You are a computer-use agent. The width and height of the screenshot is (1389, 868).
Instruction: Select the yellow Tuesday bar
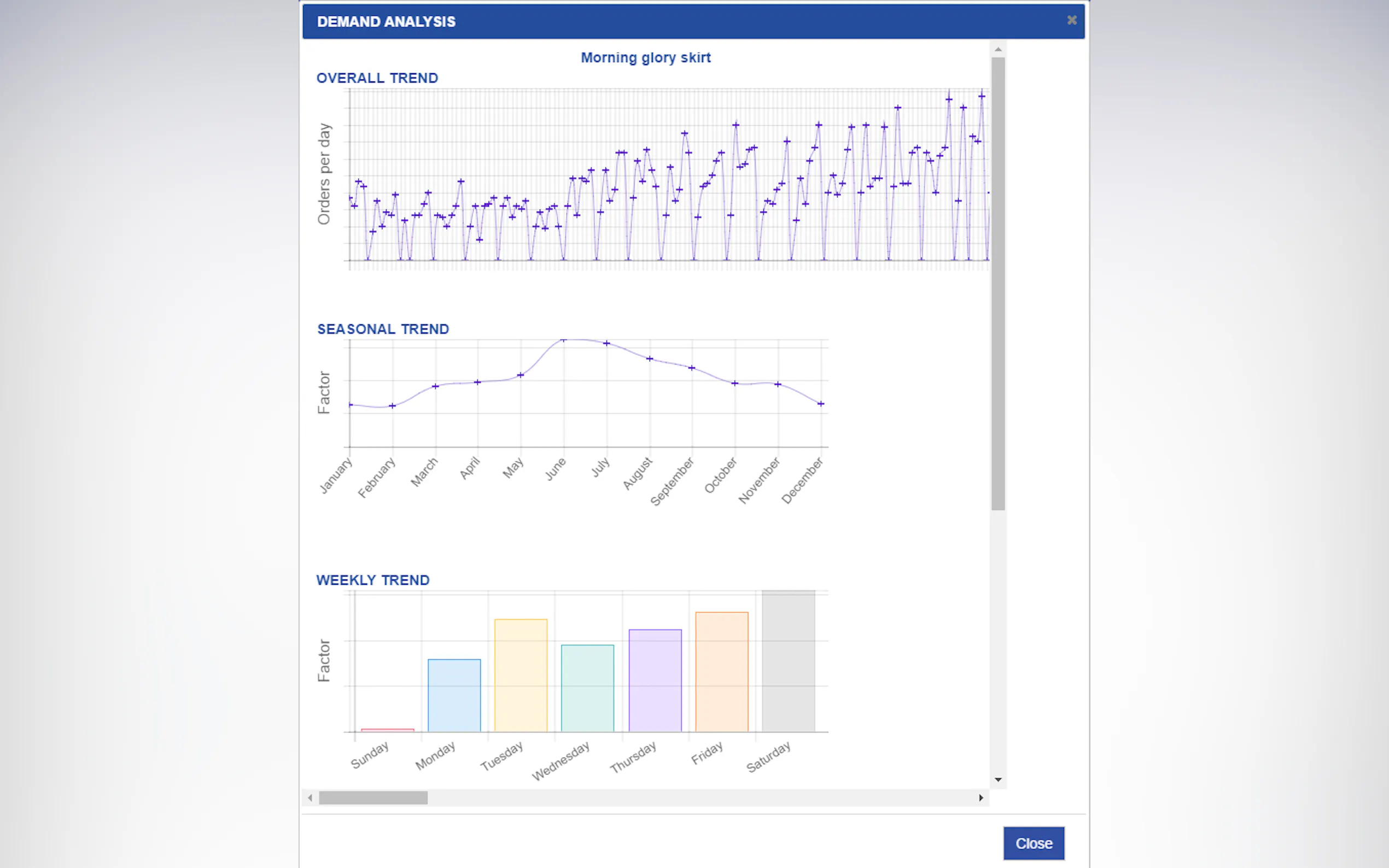[x=521, y=675]
